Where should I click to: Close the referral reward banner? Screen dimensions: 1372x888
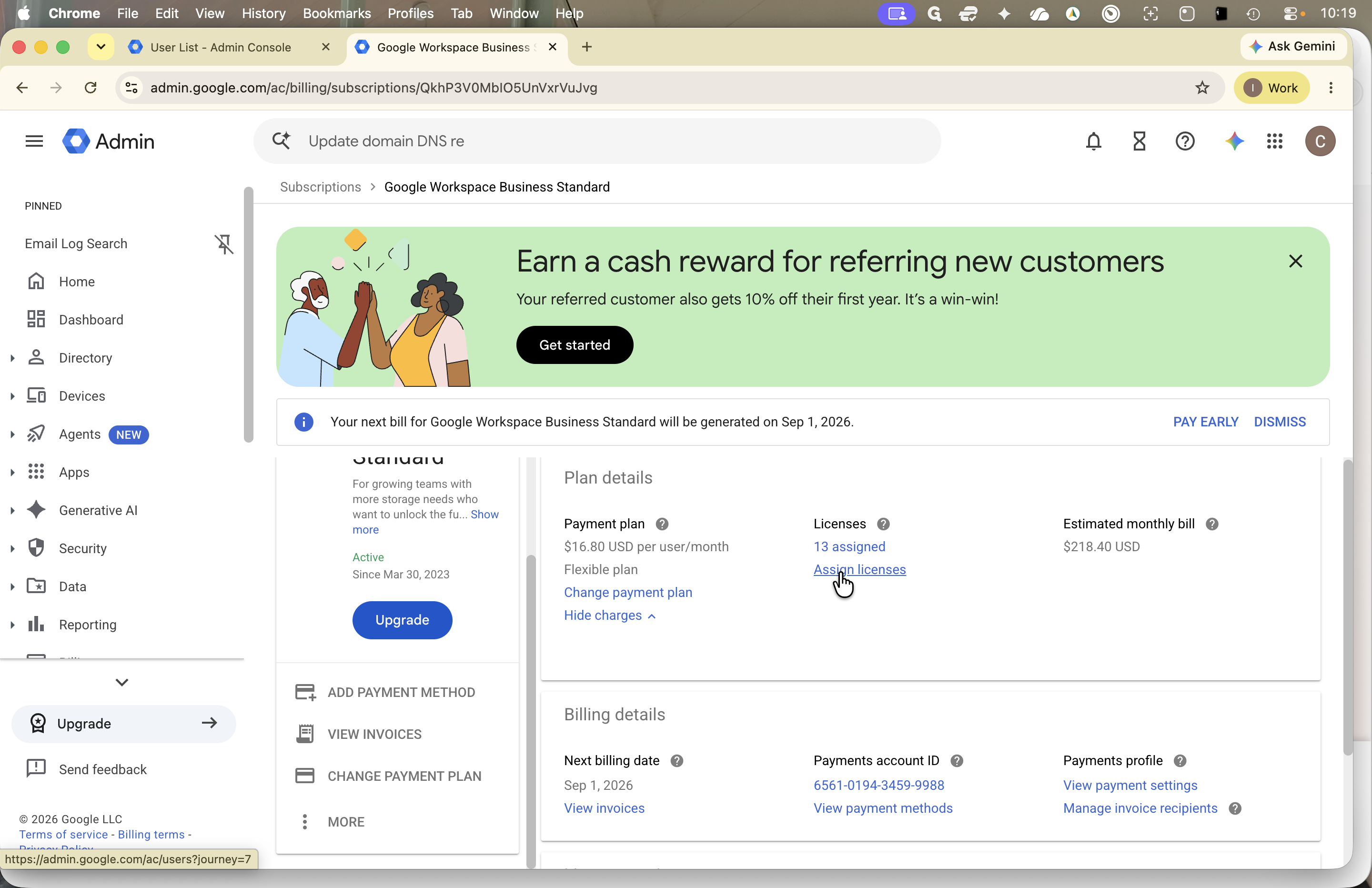(1295, 261)
